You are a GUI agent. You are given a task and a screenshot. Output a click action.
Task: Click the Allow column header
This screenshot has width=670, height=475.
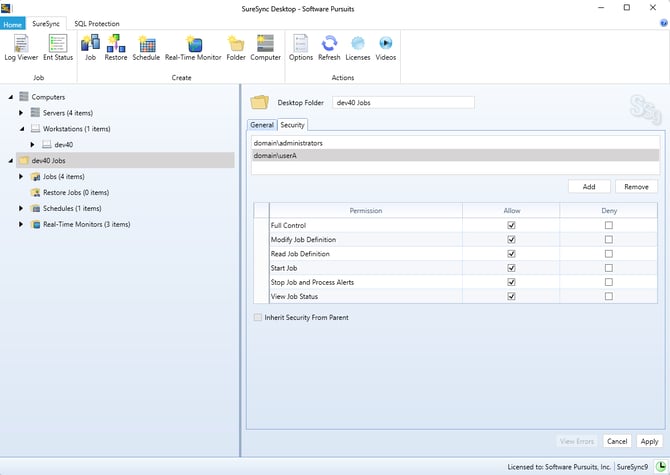[511, 211]
